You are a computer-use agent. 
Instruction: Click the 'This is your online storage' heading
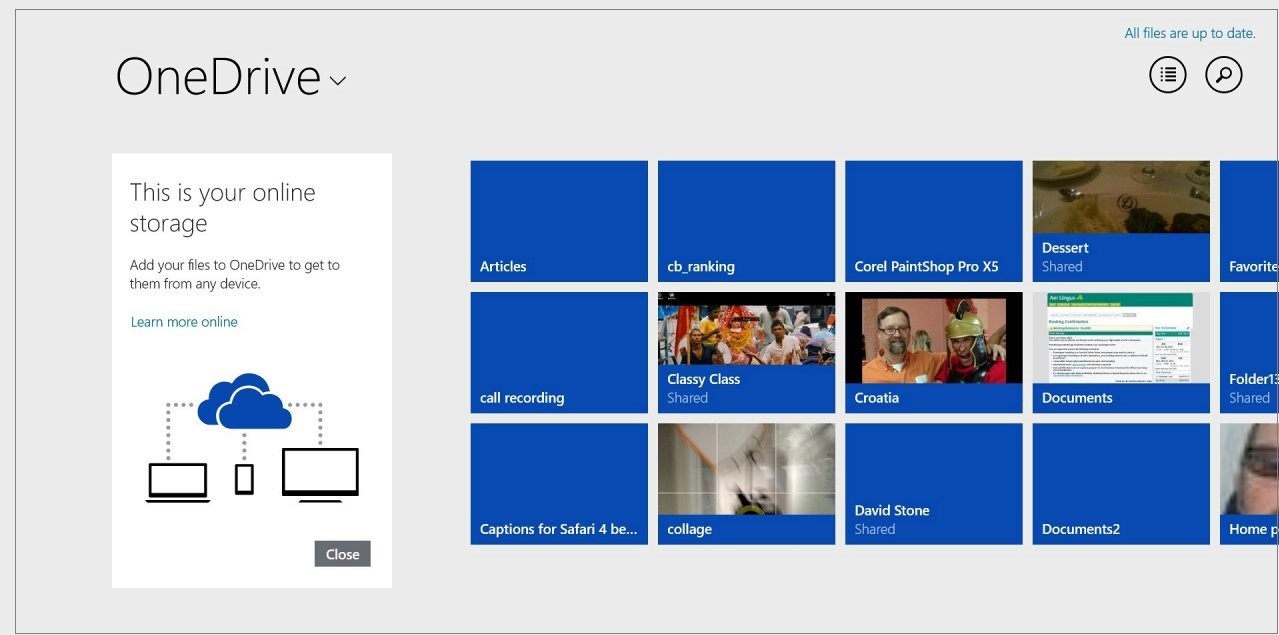222,208
